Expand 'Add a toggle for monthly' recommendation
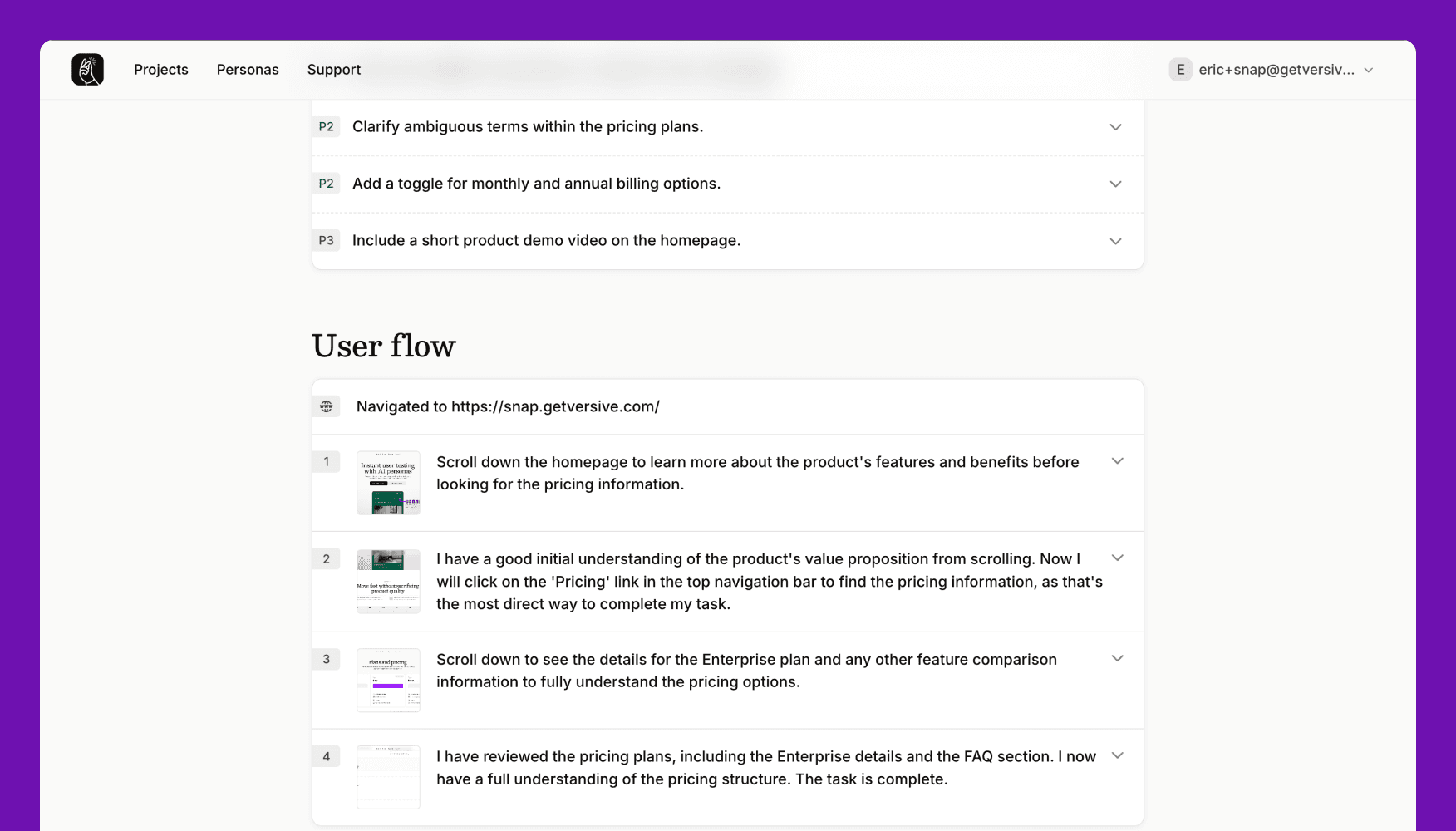The height and width of the screenshot is (831, 1456). (x=1115, y=184)
